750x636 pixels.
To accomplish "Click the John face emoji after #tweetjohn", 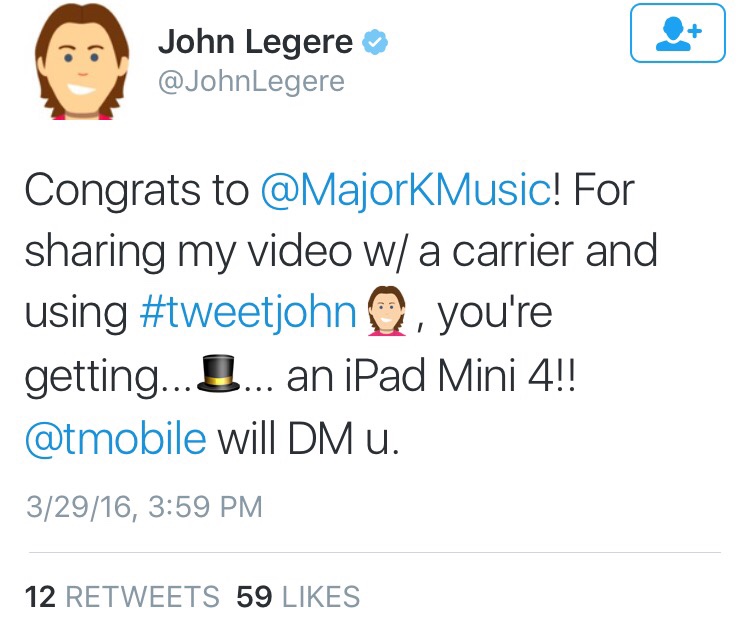I will (386, 311).
